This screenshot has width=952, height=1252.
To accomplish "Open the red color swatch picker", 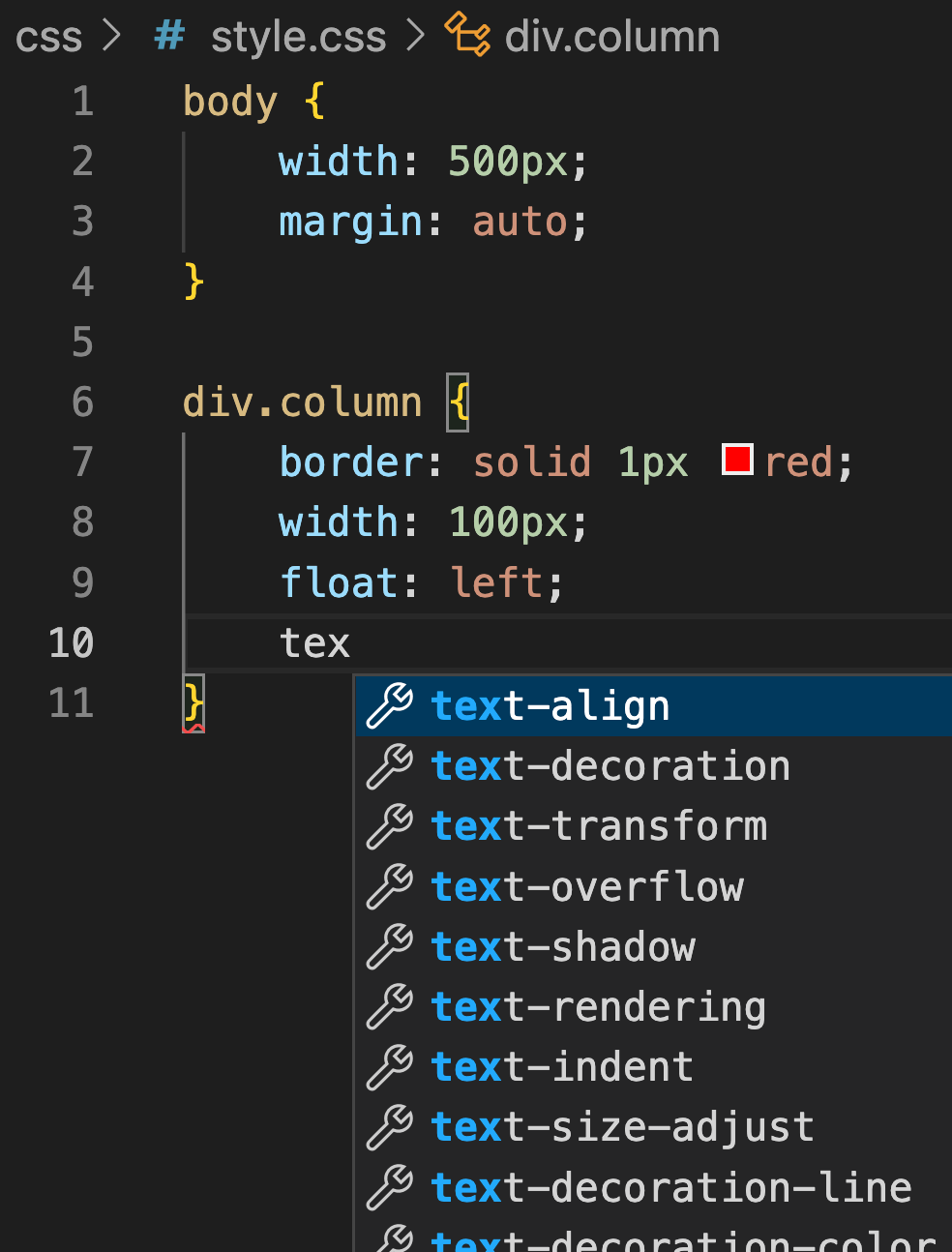I will pyautogui.click(x=737, y=459).
